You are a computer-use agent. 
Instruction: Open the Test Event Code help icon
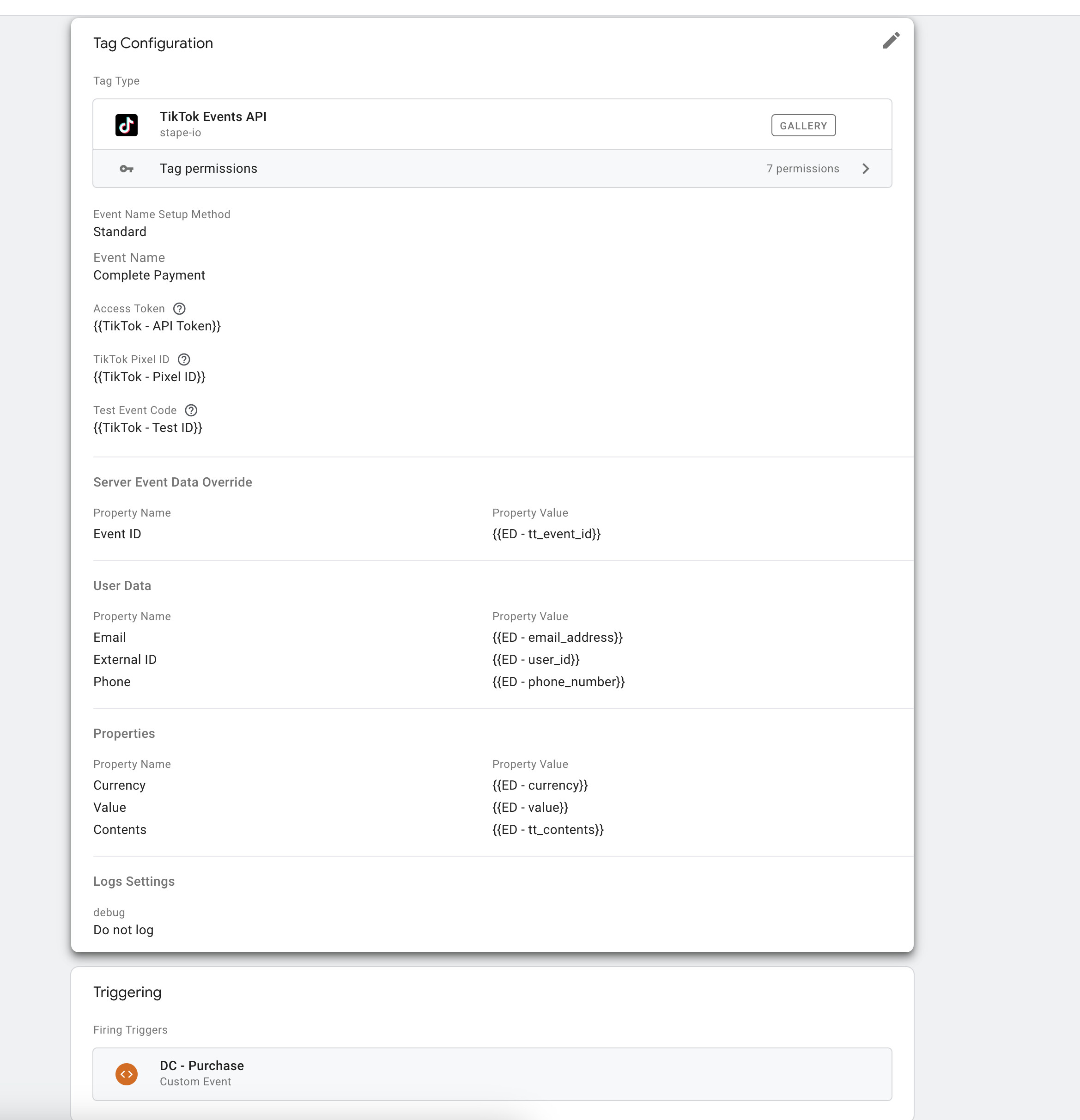click(x=191, y=410)
